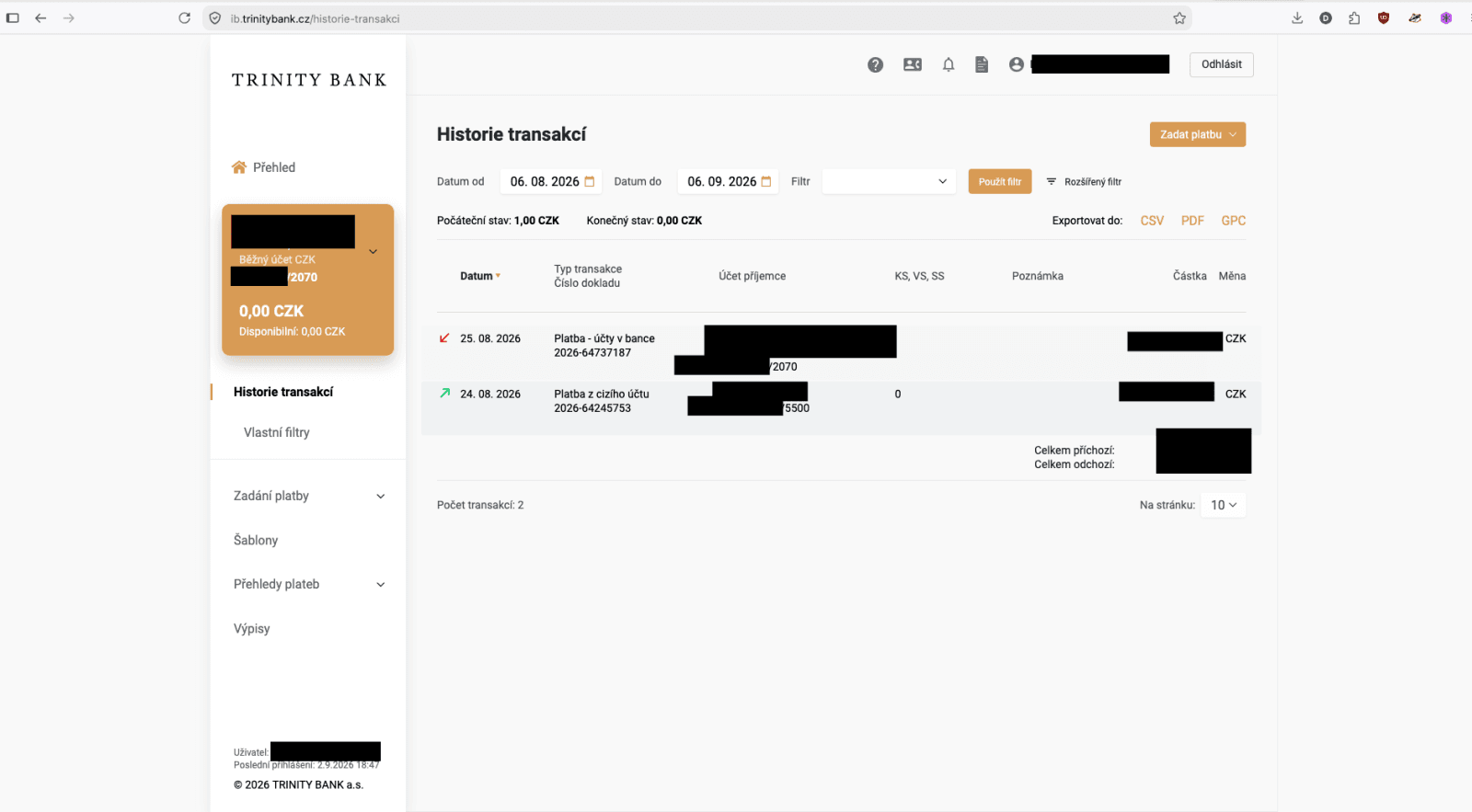Click the site security shield icon

tap(214, 18)
